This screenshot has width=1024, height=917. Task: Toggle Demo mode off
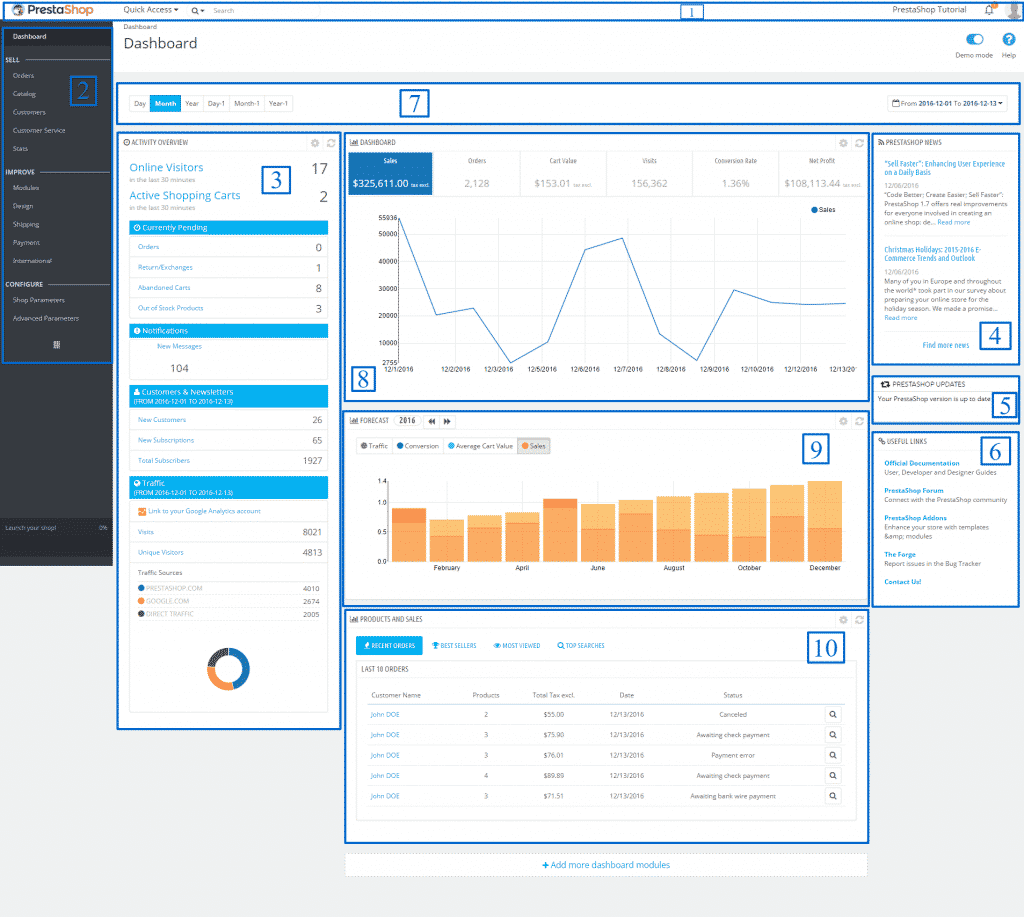(974, 40)
